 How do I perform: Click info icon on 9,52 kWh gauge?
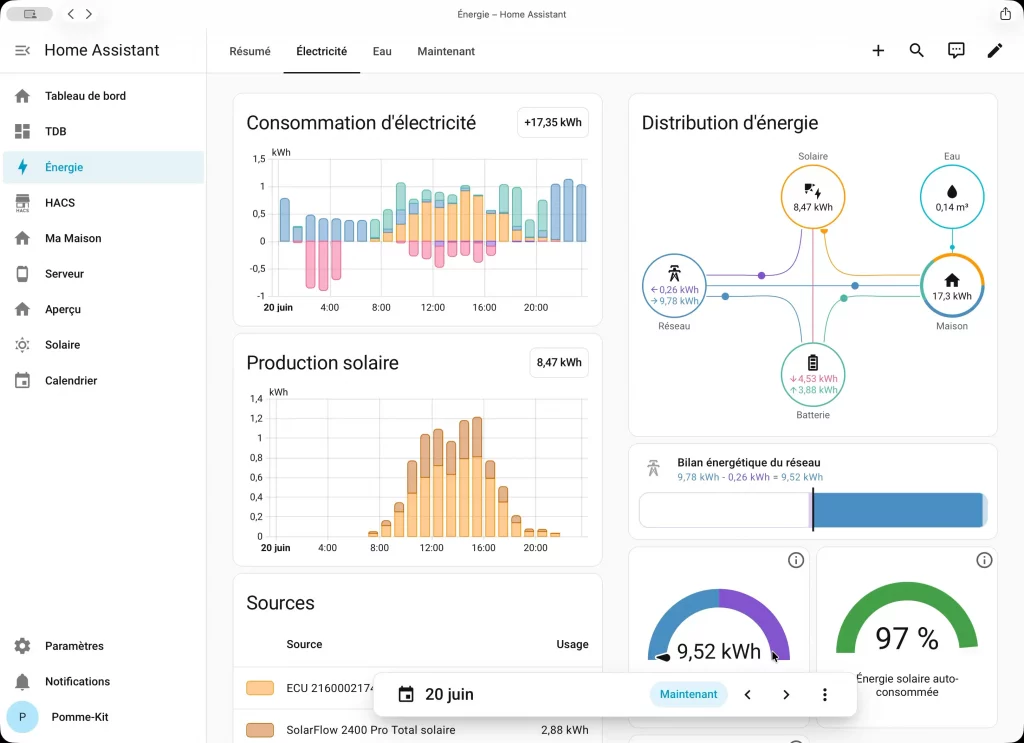(x=795, y=560)
